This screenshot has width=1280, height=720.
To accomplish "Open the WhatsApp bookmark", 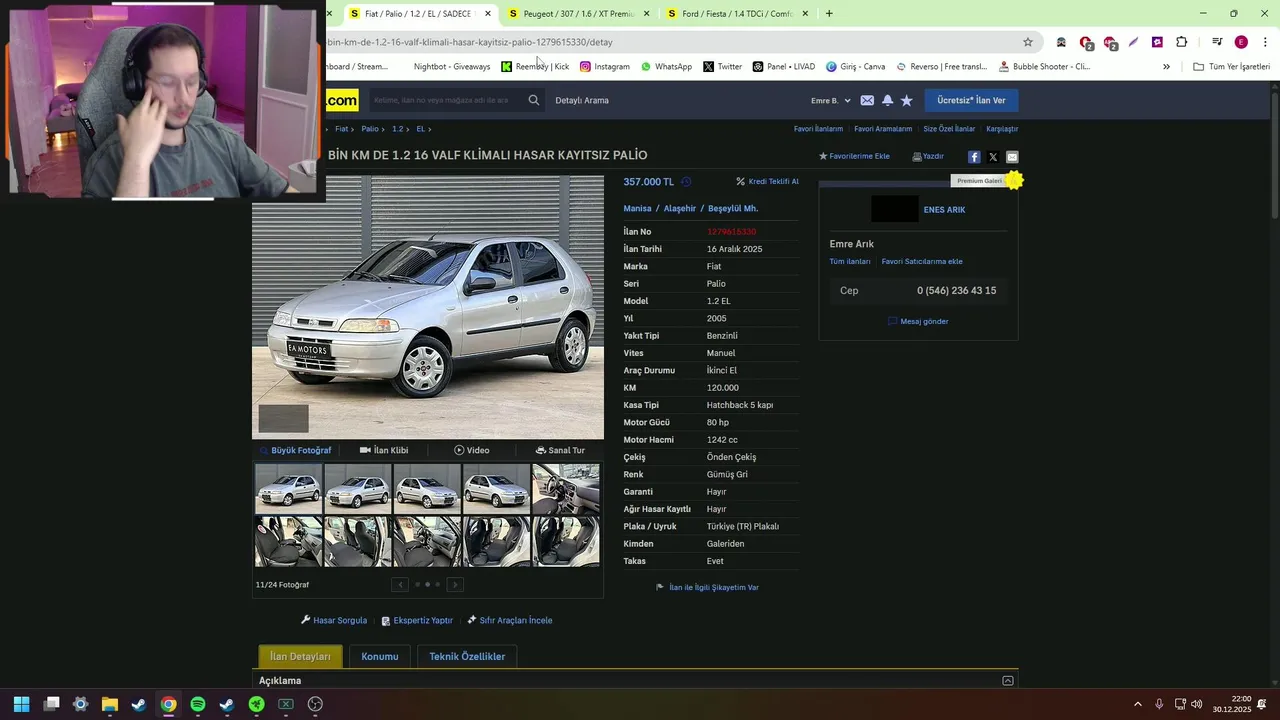I will coord(666,67).
